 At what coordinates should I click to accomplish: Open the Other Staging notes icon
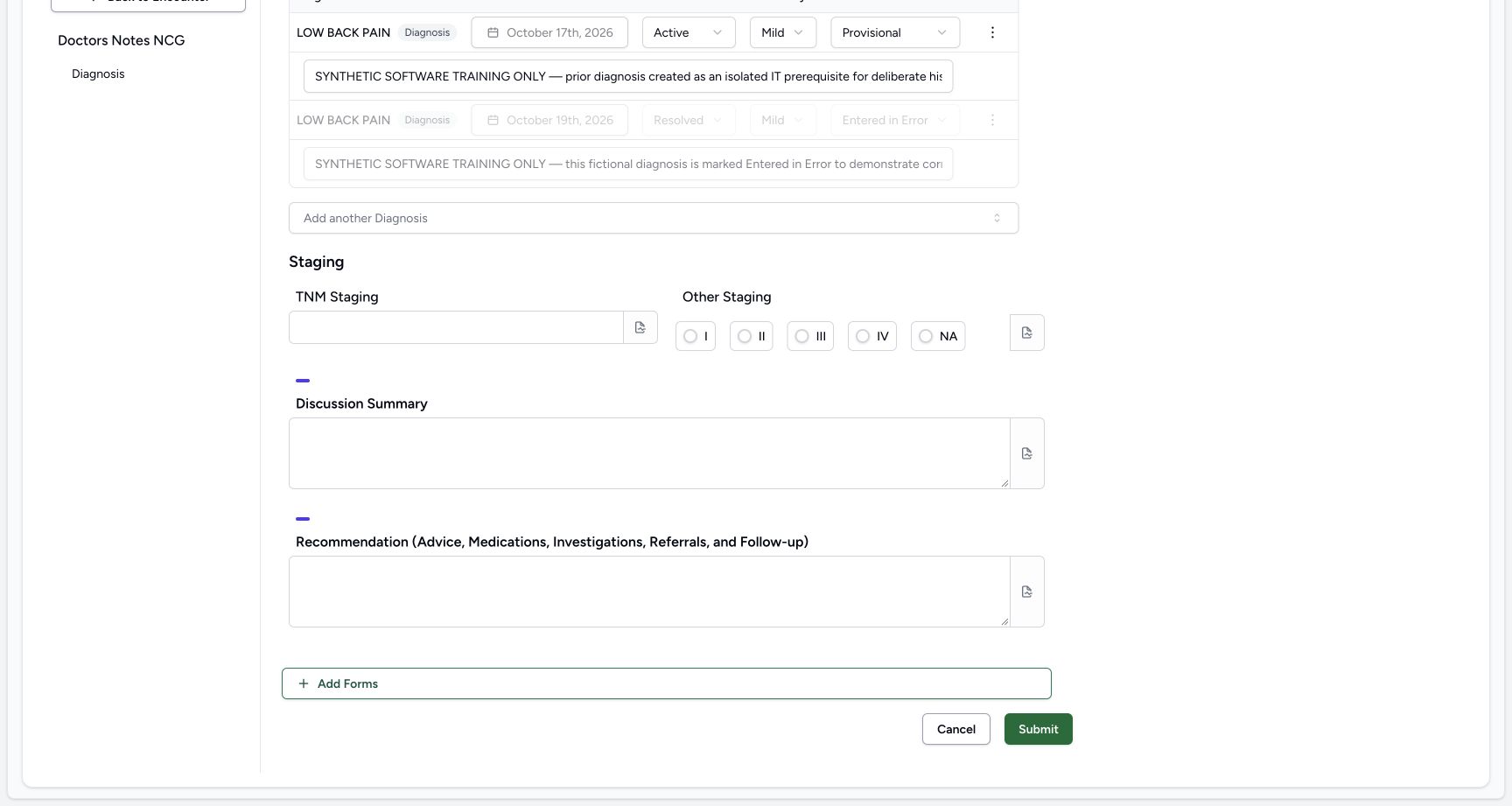pyautogui.click(x=1027, y=333)
